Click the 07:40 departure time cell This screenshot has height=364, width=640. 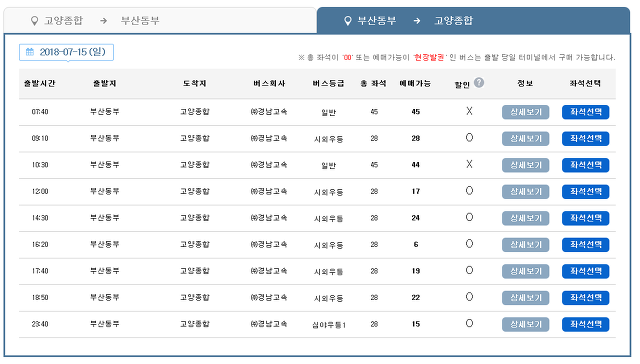point(40,112)
